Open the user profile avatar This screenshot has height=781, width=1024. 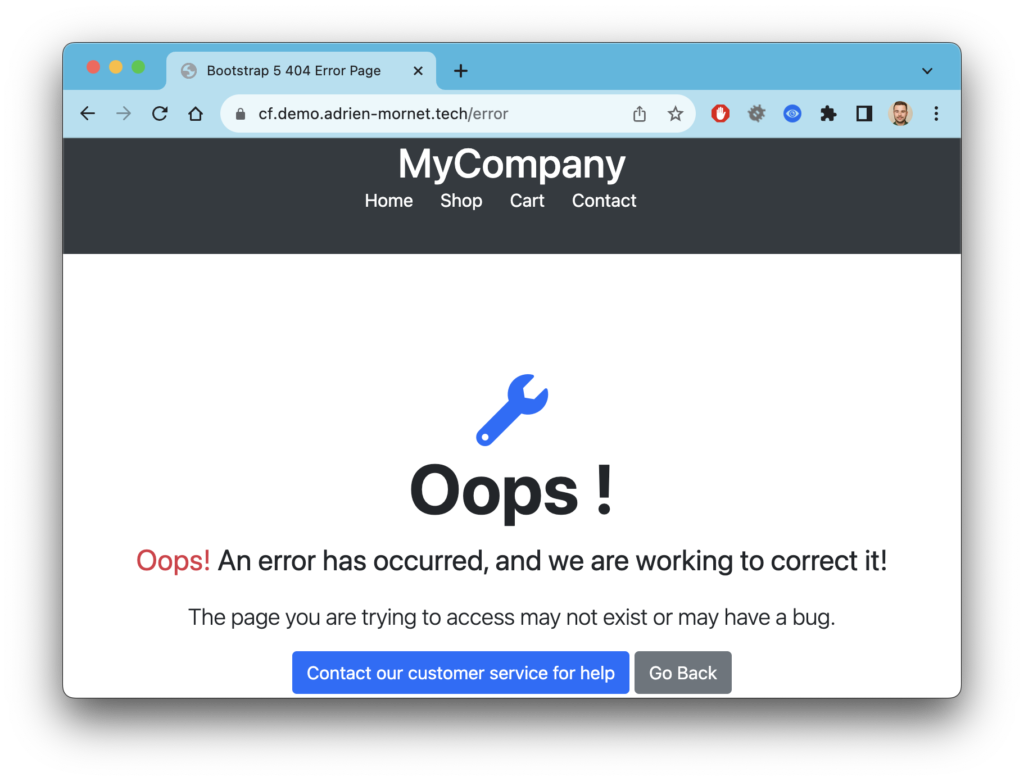pyautogui.click(x=900, y=114)
